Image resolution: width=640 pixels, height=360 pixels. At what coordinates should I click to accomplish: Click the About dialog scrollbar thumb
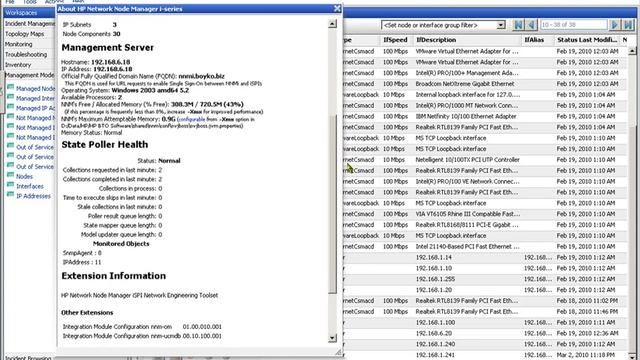pyautogui.click(x=332, y=204)
